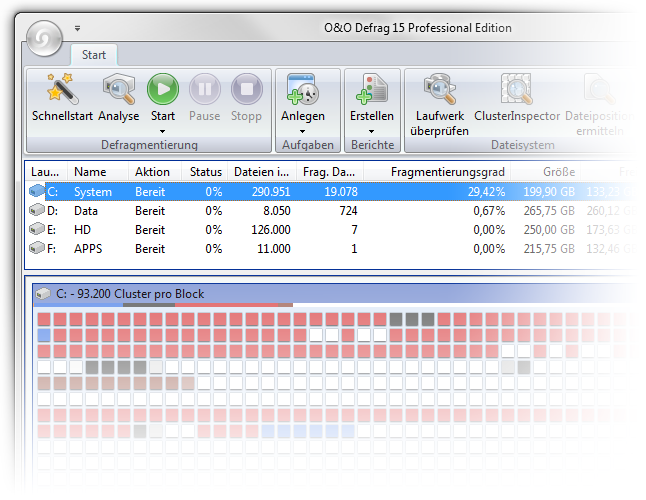Sort by Fragmentierungsgrad column header
The height and width of the screenshot is (500, 646).
point(437,172)
